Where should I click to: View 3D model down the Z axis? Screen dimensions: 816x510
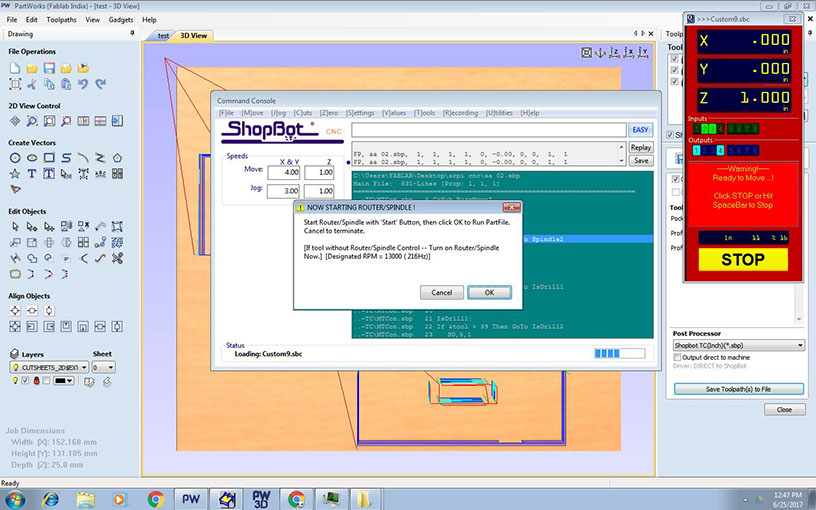coord(615,53)
